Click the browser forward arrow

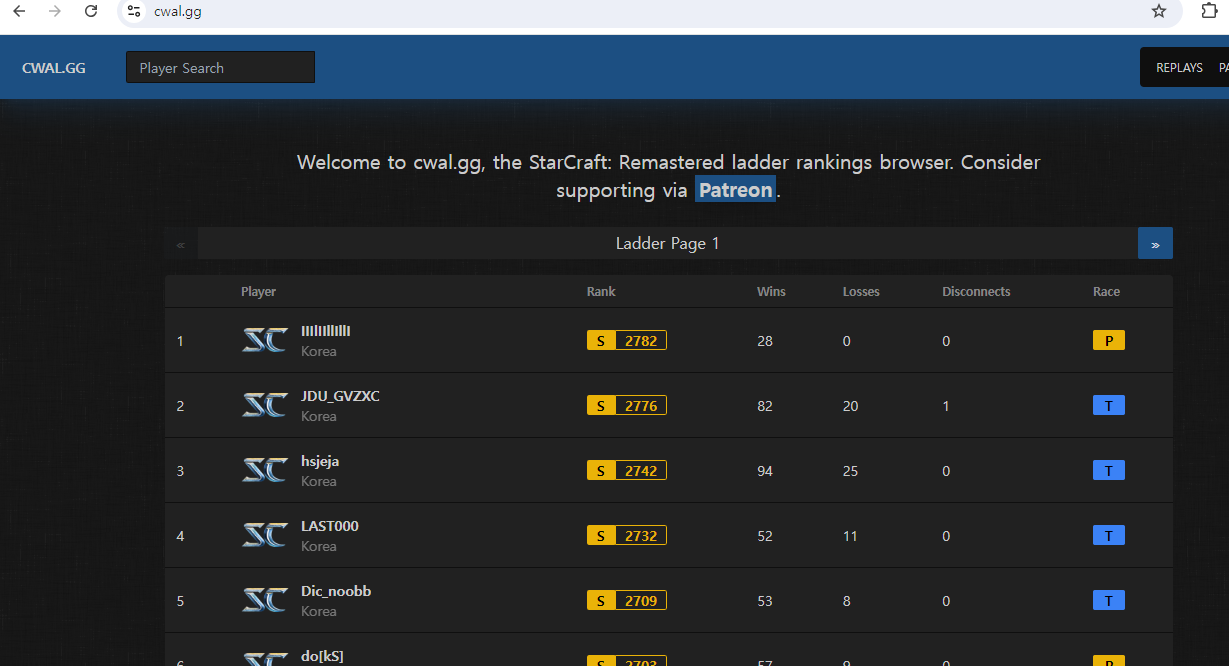click(55, 11)
